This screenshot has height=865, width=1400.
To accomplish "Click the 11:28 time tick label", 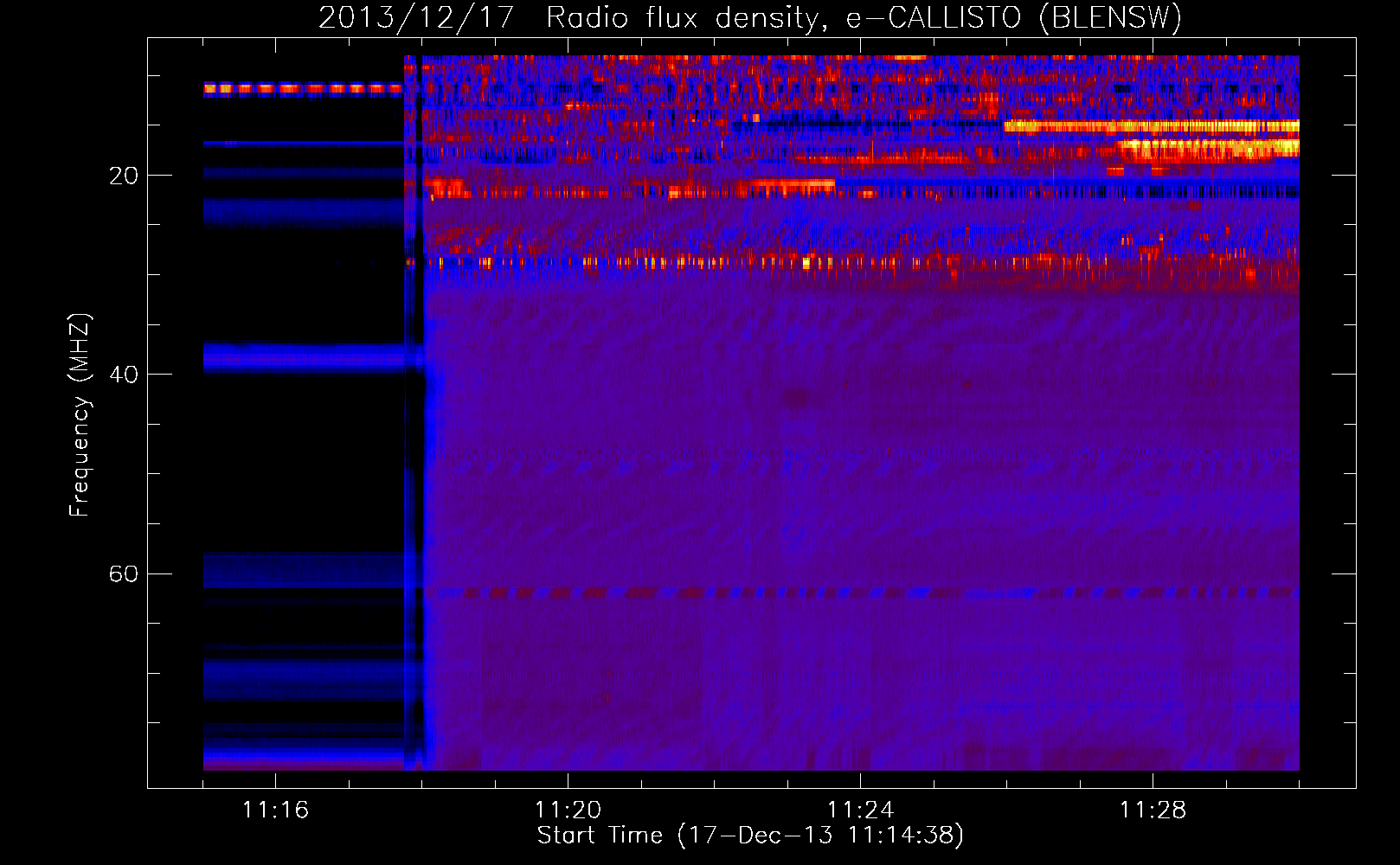I will pos(1153,810).
